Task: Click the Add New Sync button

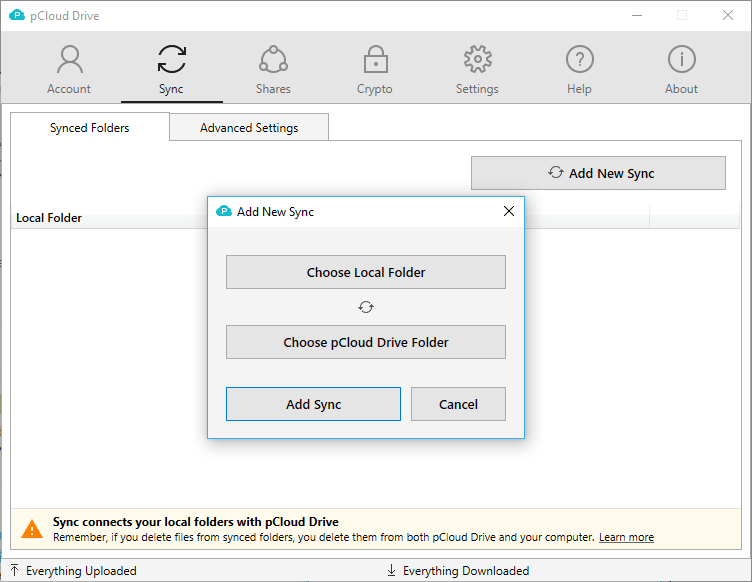Action: (598, 173)
